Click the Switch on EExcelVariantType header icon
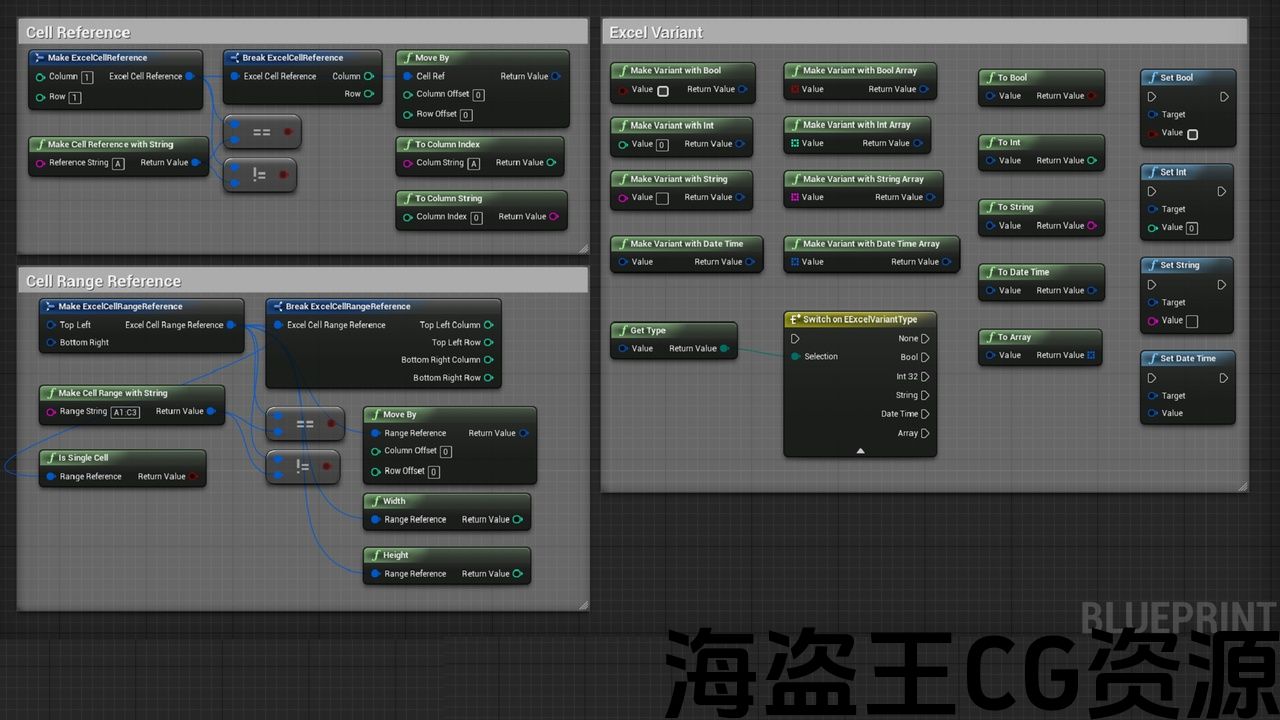The width and height of the screenshot is (1280, 720). pyautogui.click(x=794, y=319)
